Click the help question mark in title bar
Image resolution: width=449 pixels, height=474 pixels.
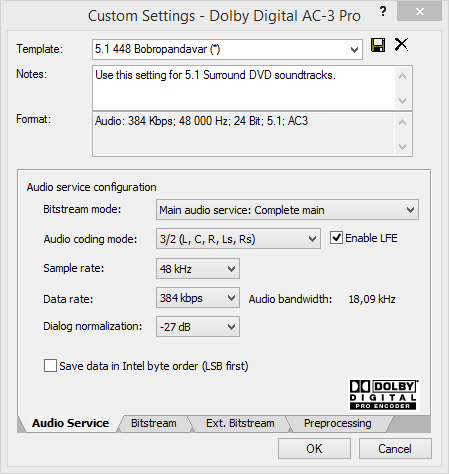point(383,12)
